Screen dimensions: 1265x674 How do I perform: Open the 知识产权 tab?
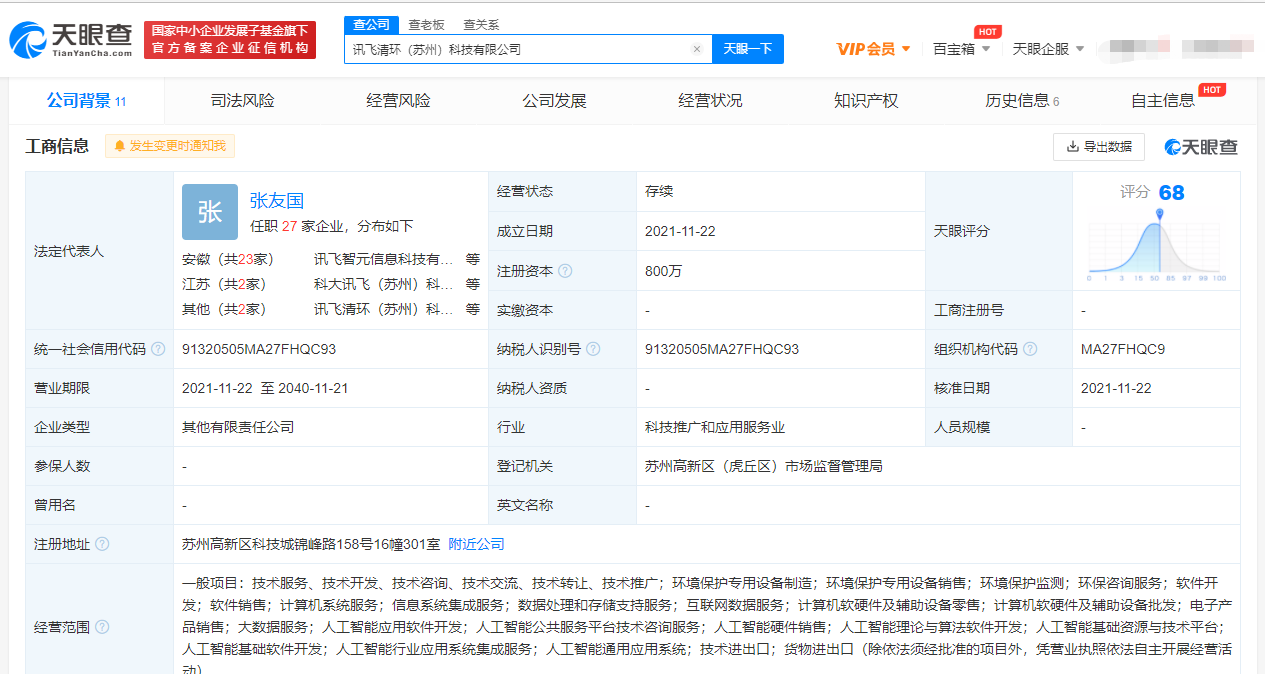(x=866, y=100)
